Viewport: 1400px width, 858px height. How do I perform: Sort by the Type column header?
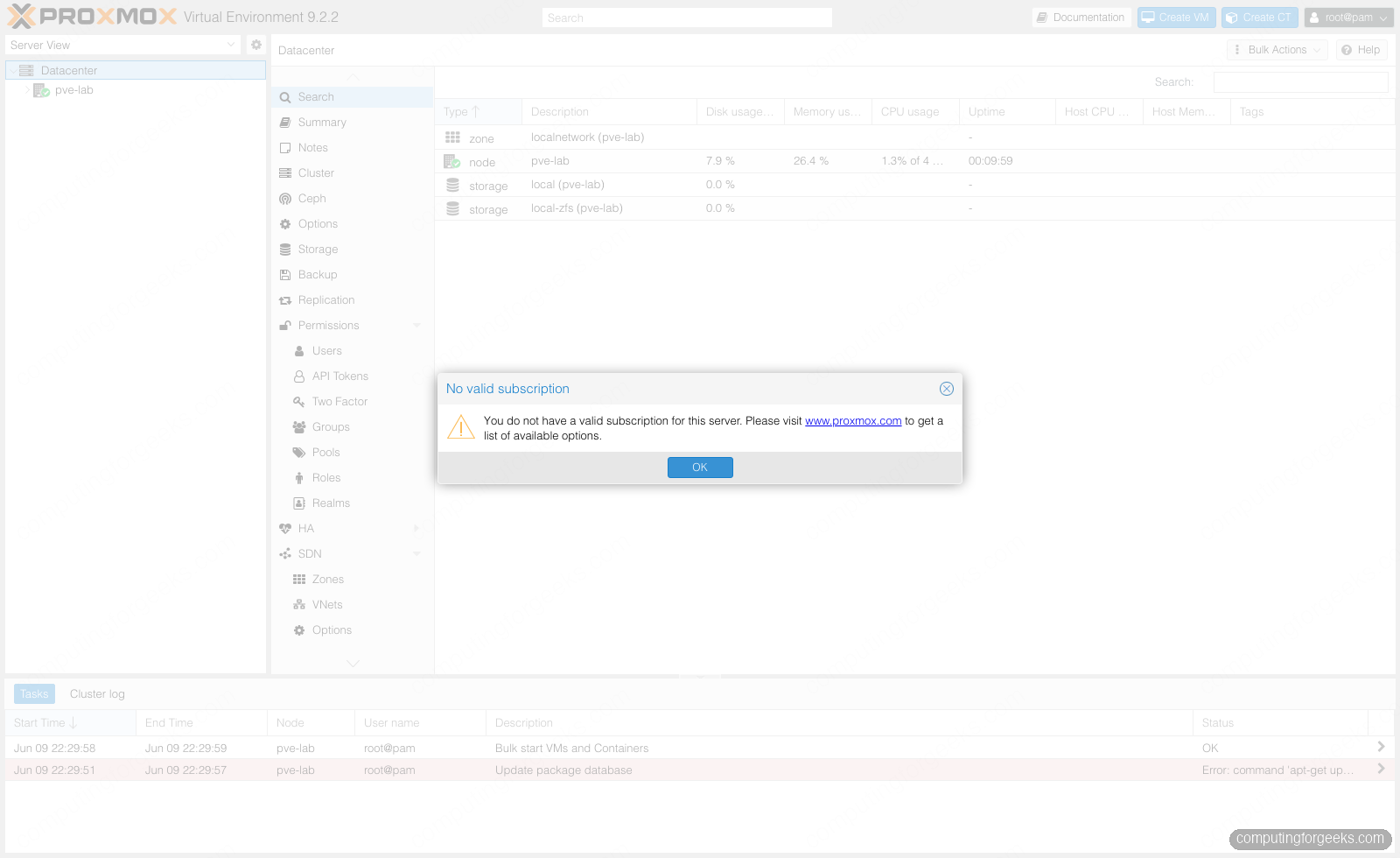click(x=478, y=112)
